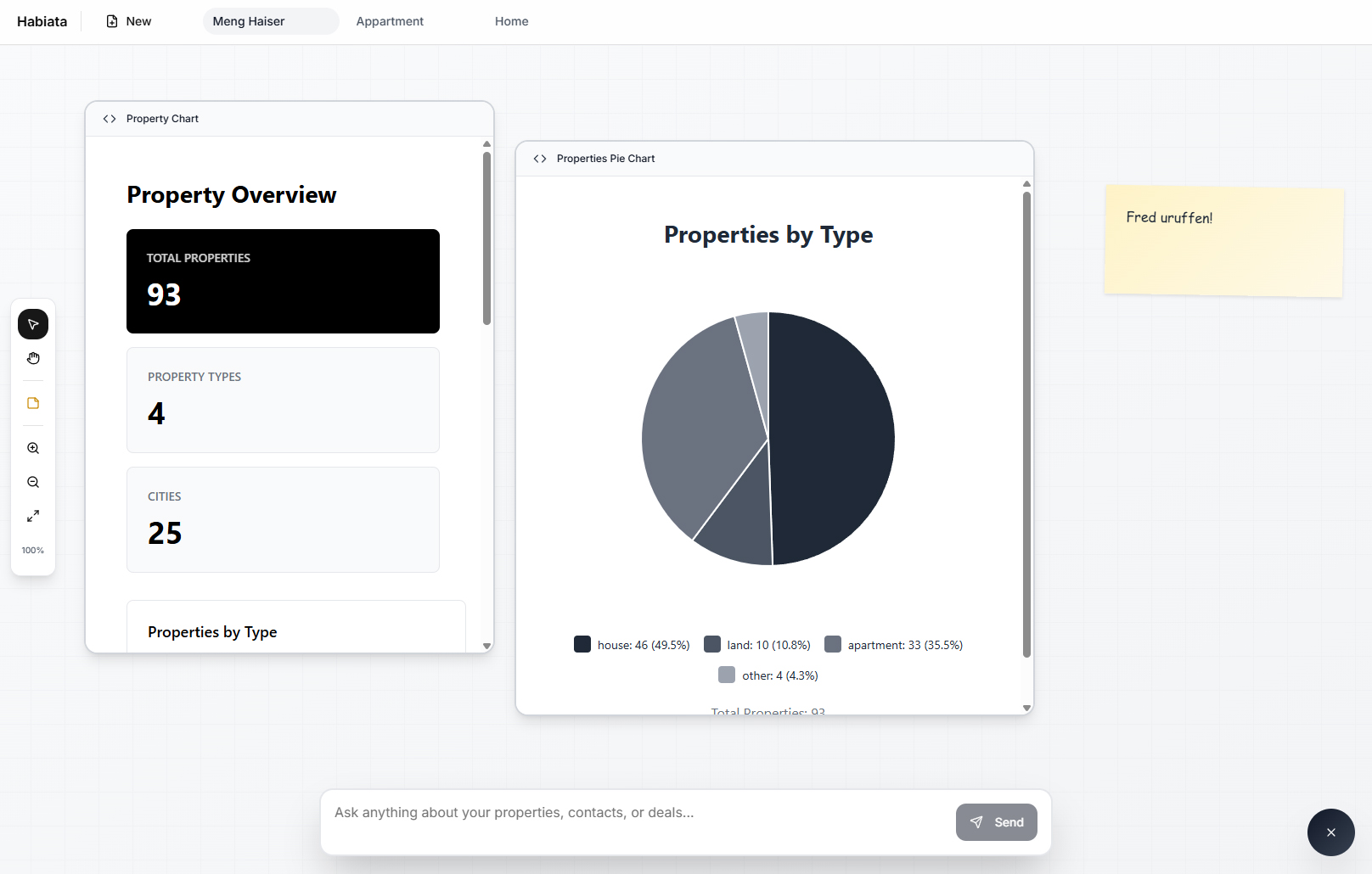Select the arrow selection tool
The width and height of the screenshot is (1372, 874).
click(x=32, y=323)
